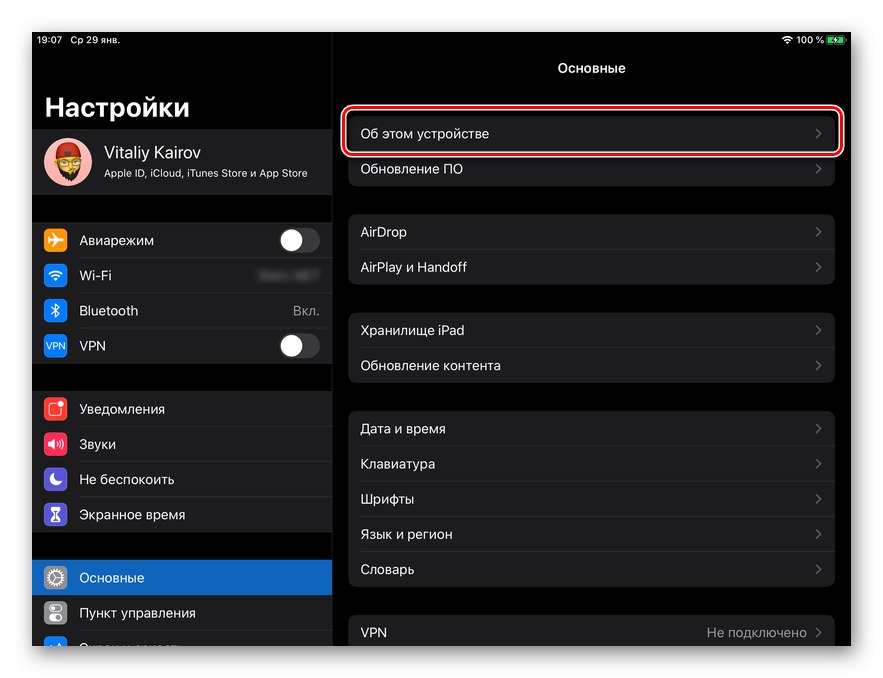
Task: Tap the Notifications icon
Action: [56, 409]
